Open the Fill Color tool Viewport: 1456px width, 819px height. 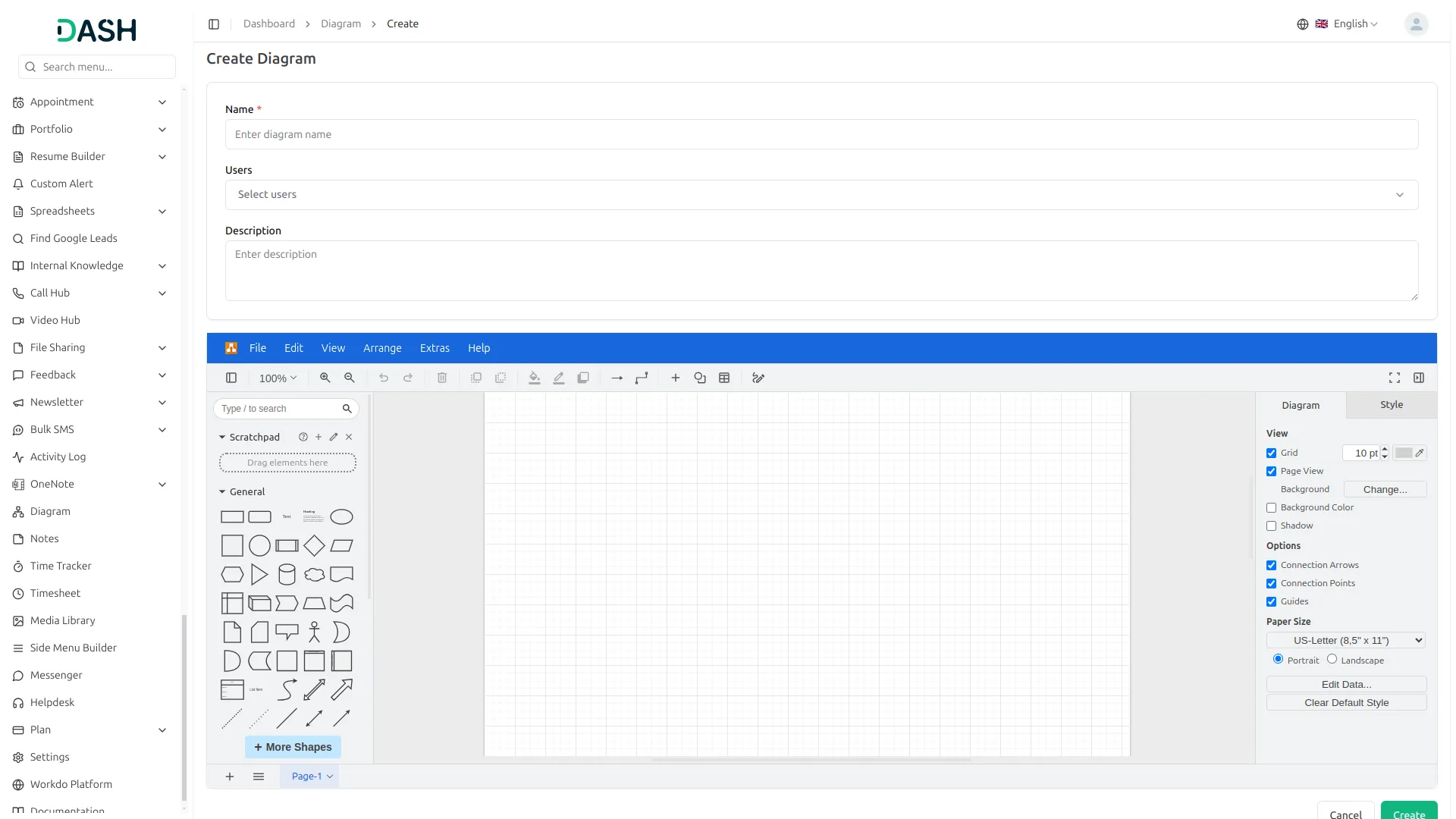click(x=535, y=378)
